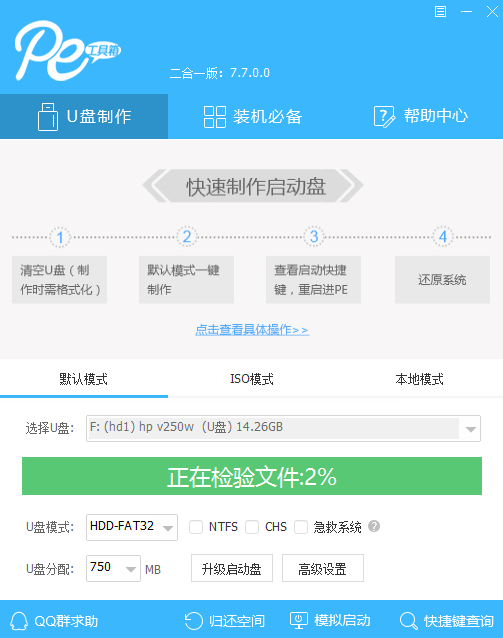Screen dimensions: 503x638
Task: Click the PE toolbox logo
Action: coord(68,50)
